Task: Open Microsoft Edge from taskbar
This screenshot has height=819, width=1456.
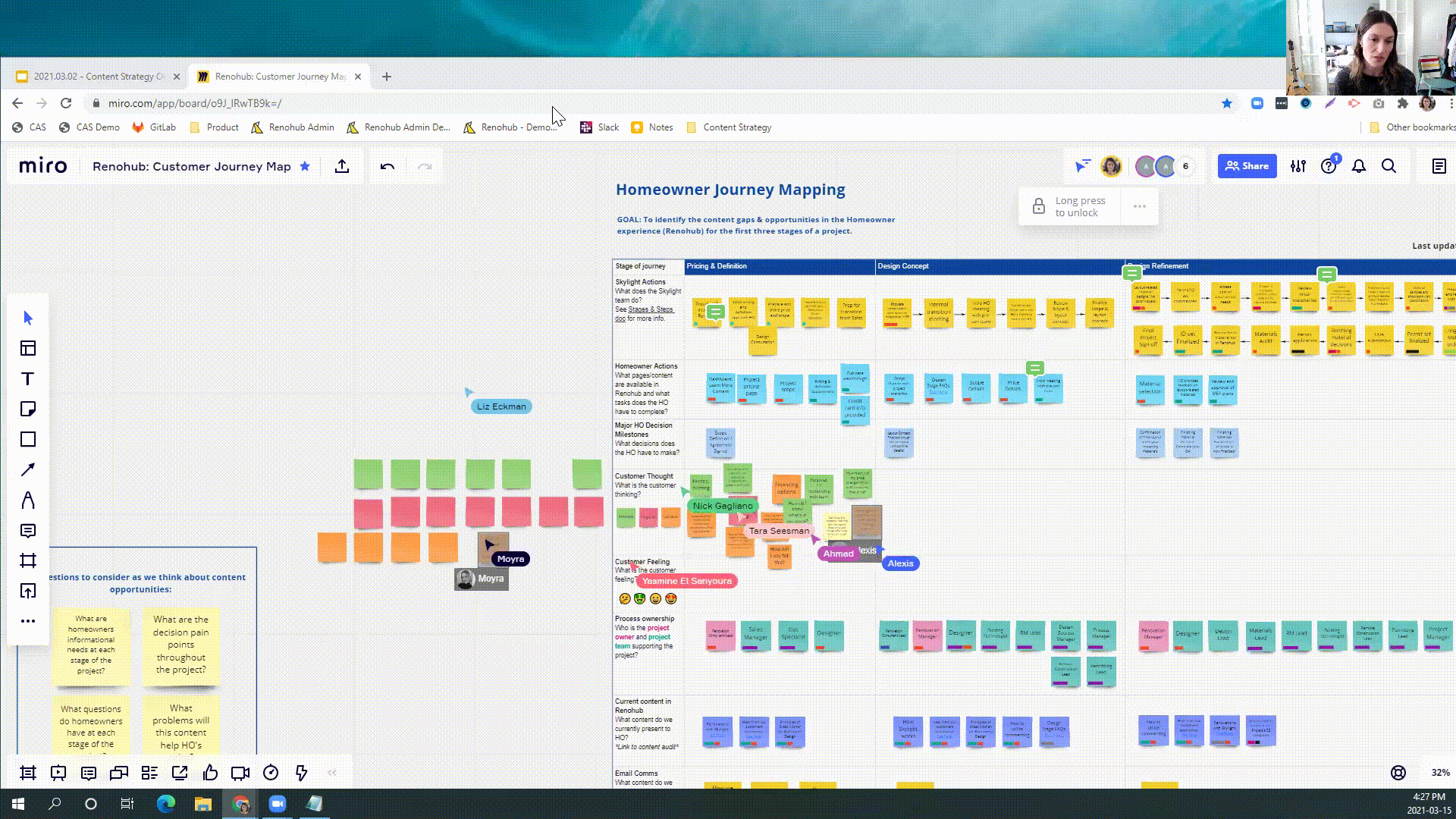Action: point(165,804)
